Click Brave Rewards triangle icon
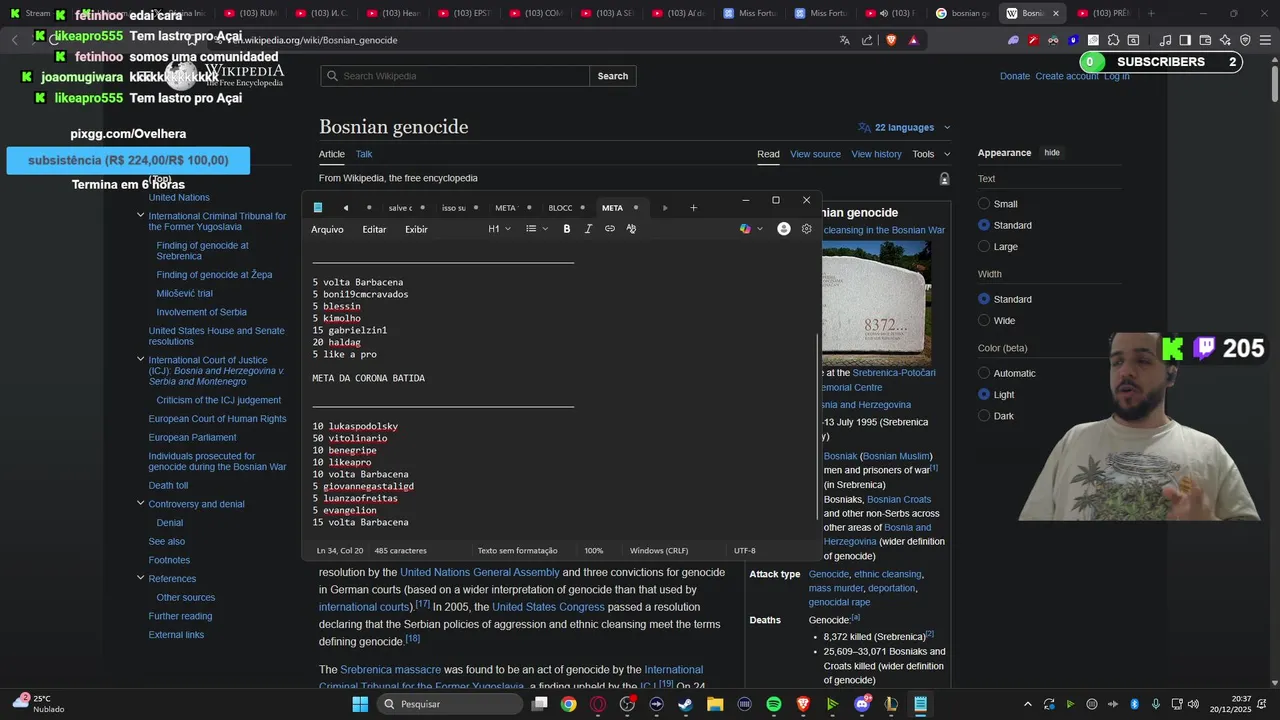Screen dimensions: 1280x720 pyautogui.click(x=913, y=40)
